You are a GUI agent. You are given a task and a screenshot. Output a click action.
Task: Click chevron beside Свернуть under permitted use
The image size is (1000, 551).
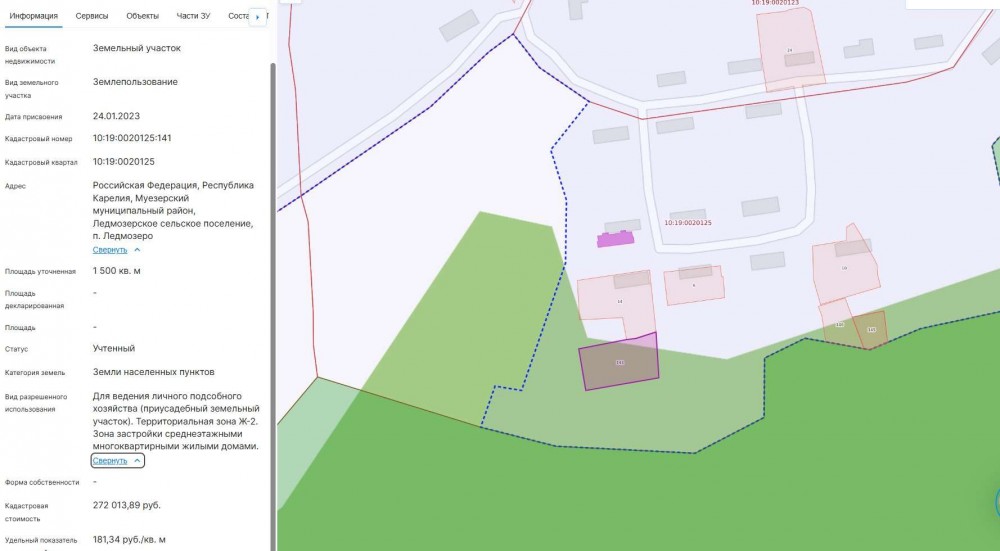coord(137,461)
